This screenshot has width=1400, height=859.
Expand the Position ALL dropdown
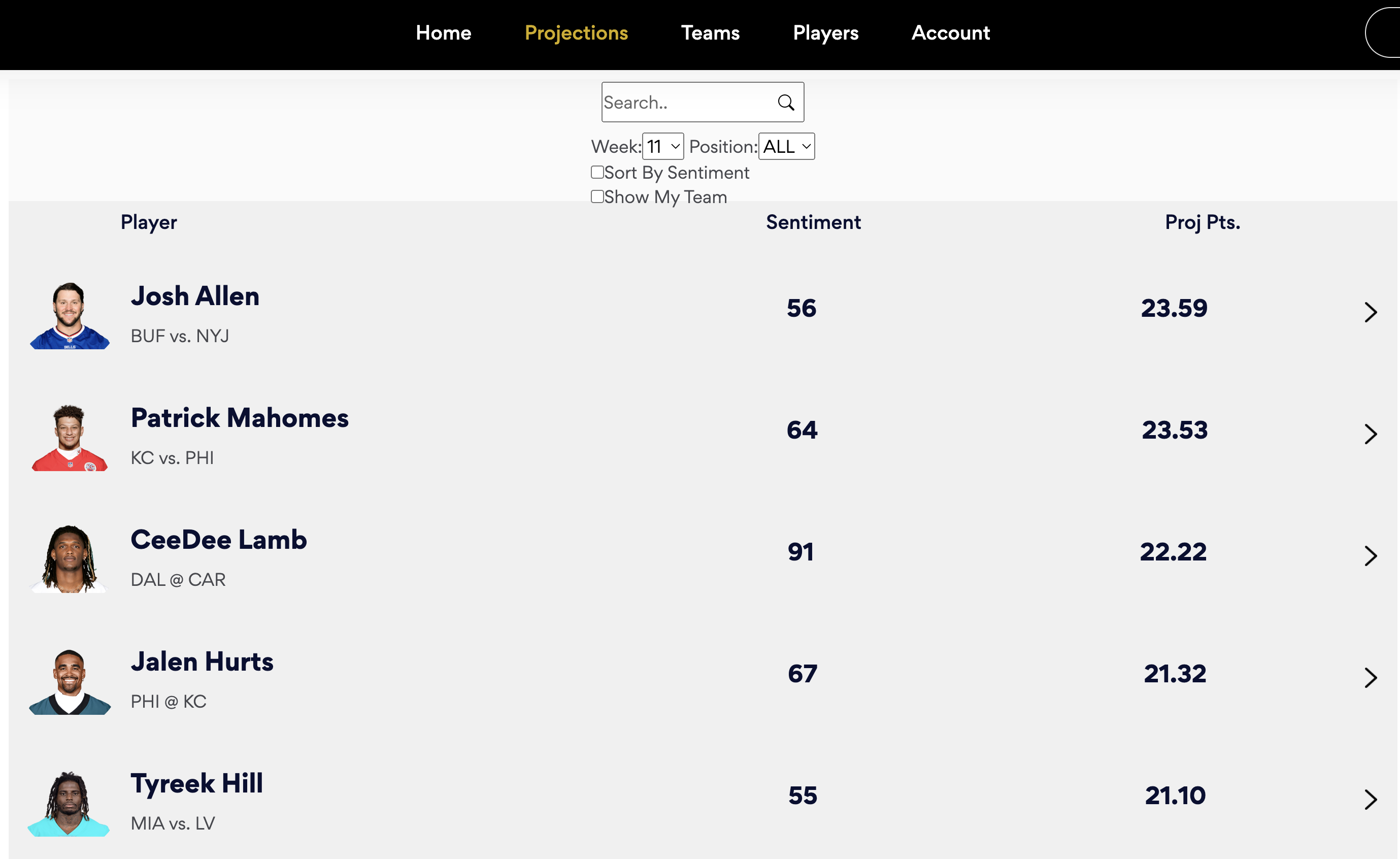click(786, 147)
